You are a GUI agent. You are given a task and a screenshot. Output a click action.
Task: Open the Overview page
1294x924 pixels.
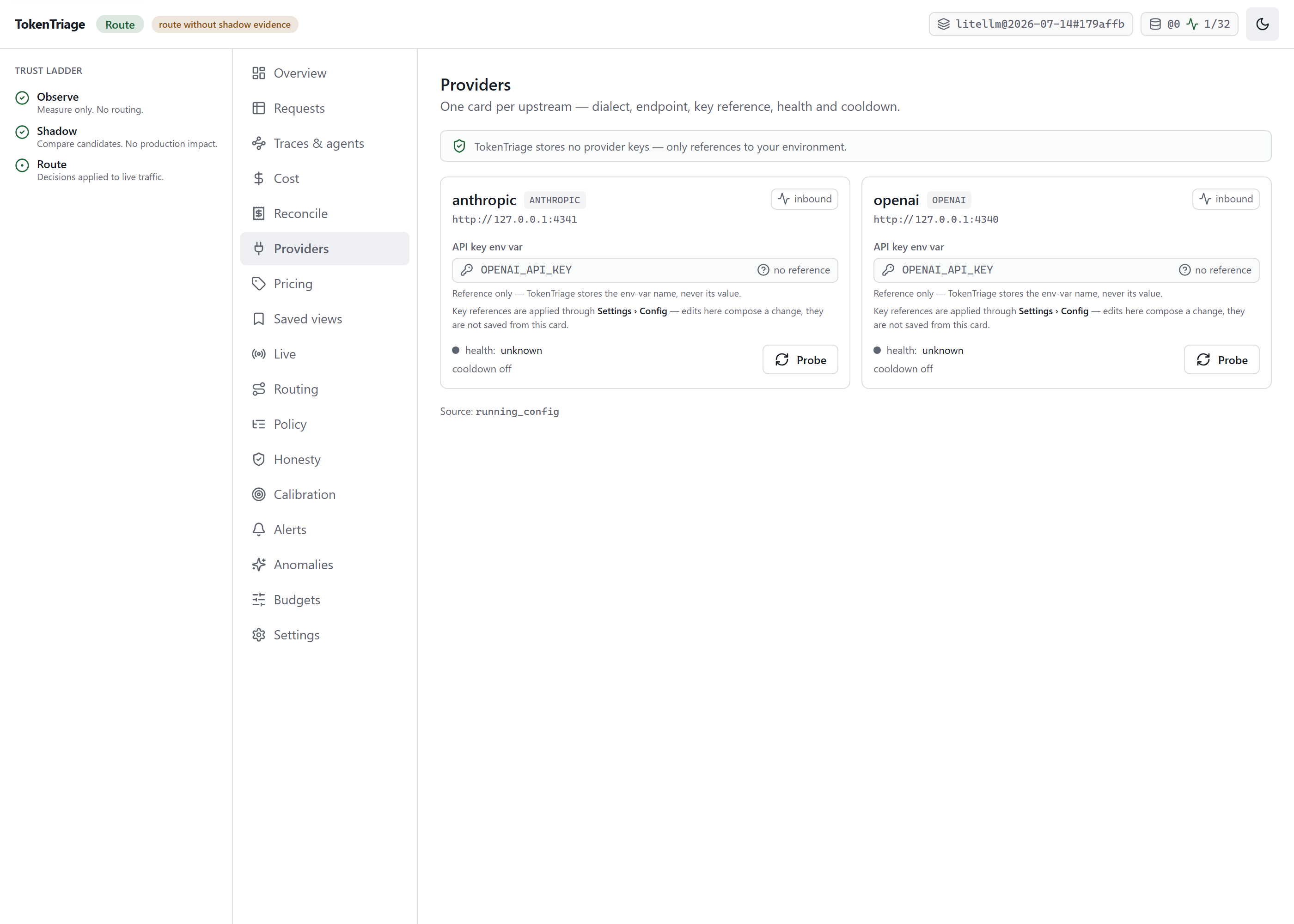pyautogui.click(x=324, y=73)
